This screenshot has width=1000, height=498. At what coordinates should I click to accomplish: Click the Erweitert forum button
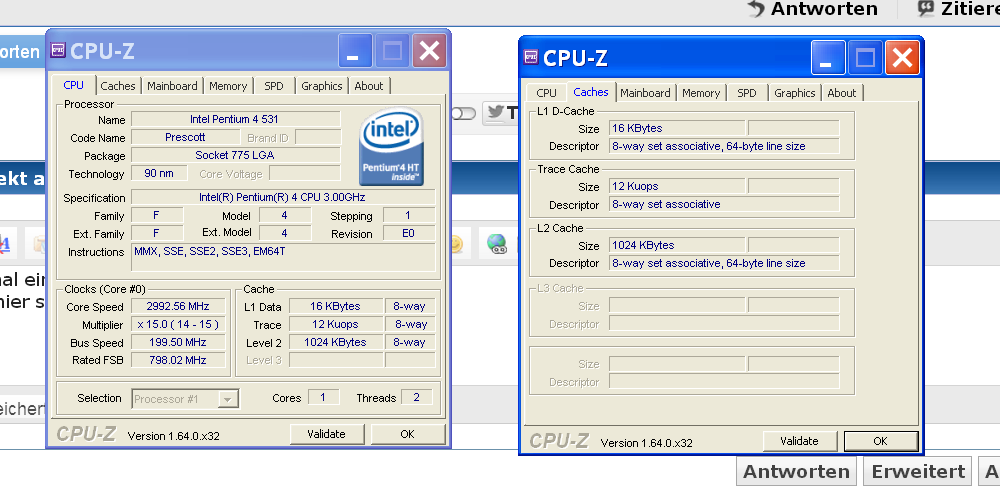[x=917, y=472]
